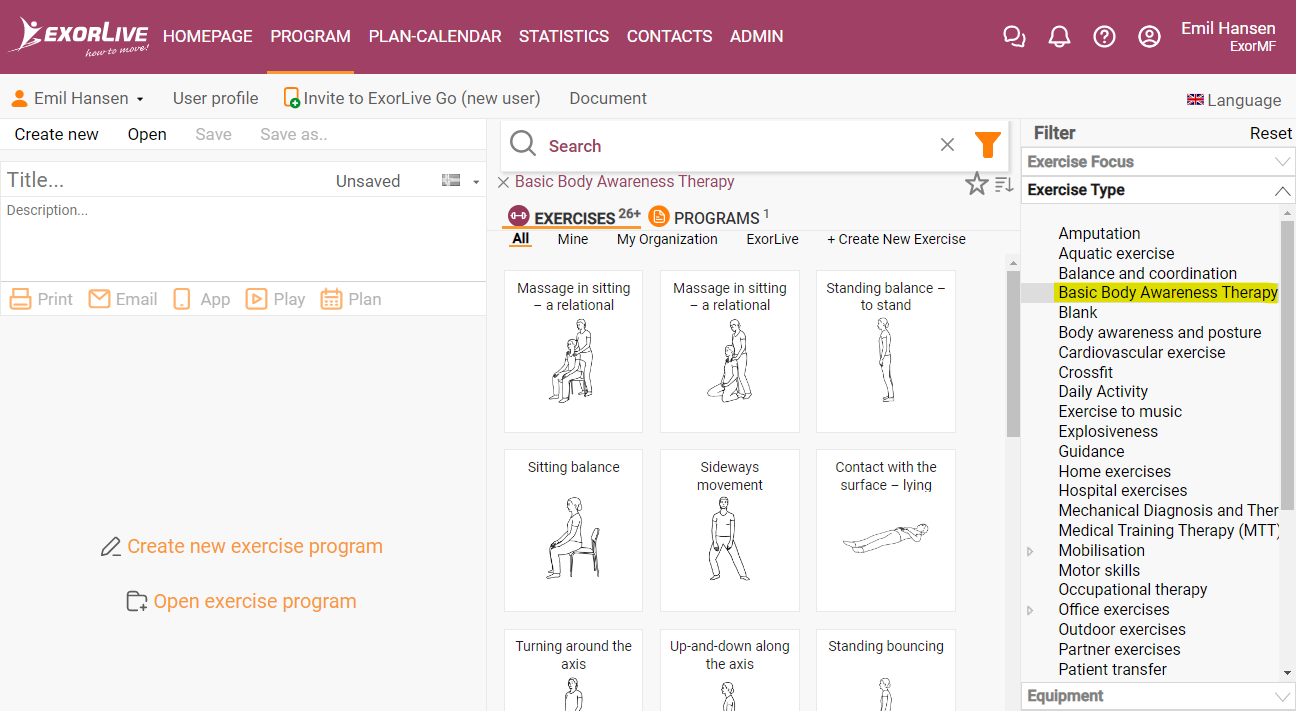Reset the filter
Viewport: 1296px width, 711px height.
(1271, 133)
